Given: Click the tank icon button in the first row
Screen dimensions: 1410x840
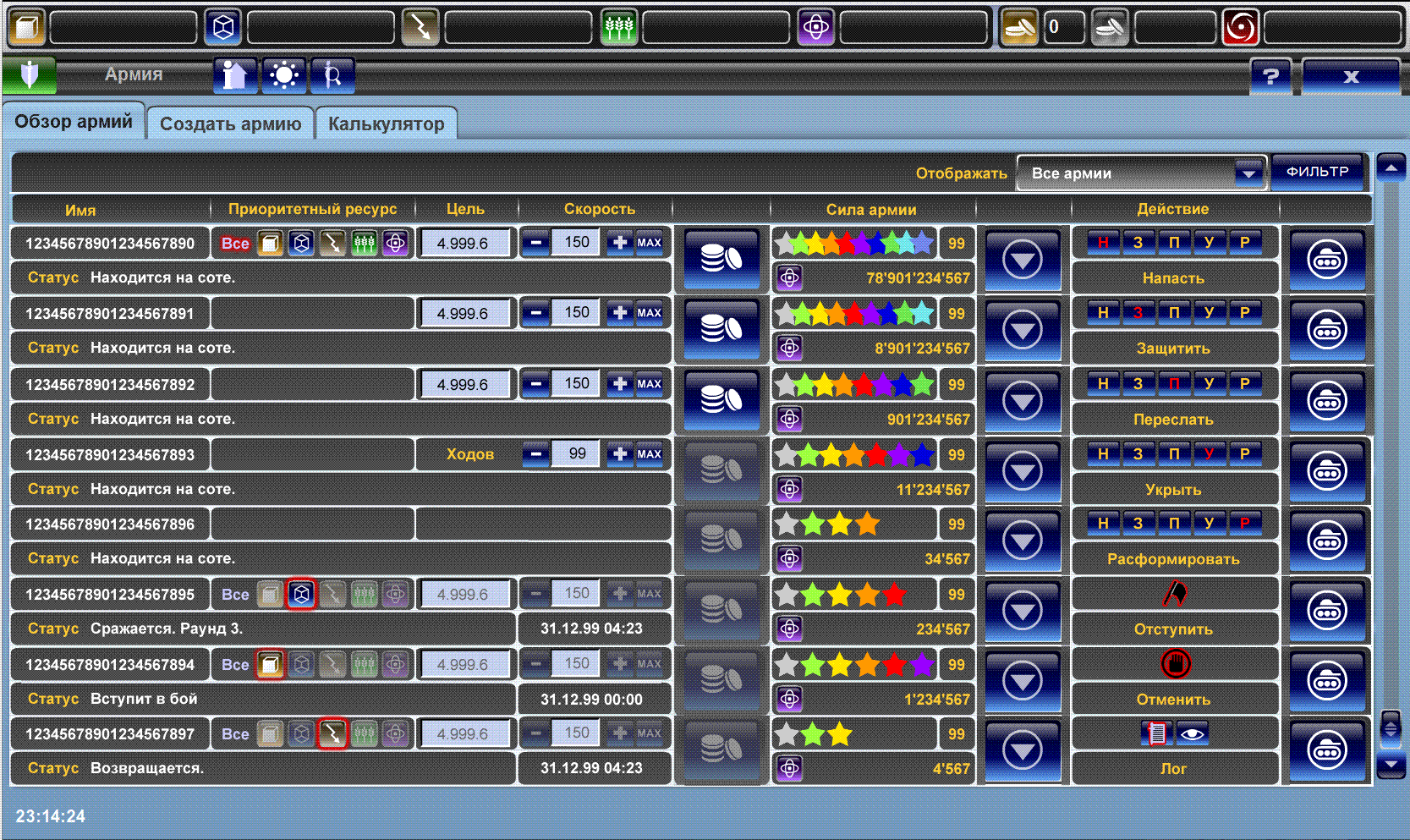Looking at the screenshot, I should point(1326,261).
